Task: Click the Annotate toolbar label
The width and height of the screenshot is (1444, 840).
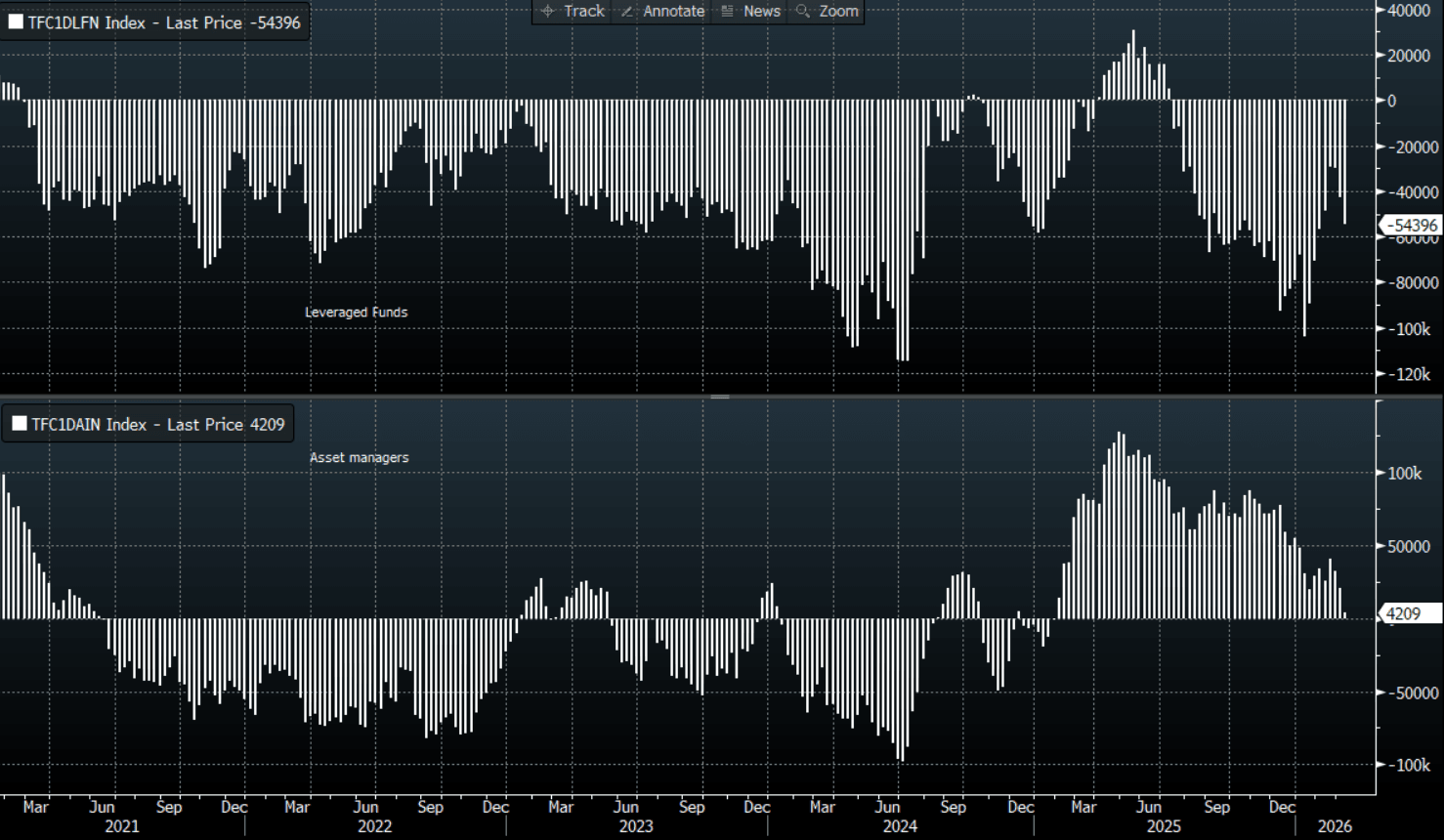Action: pyautogui.click(x=673, y=11)
